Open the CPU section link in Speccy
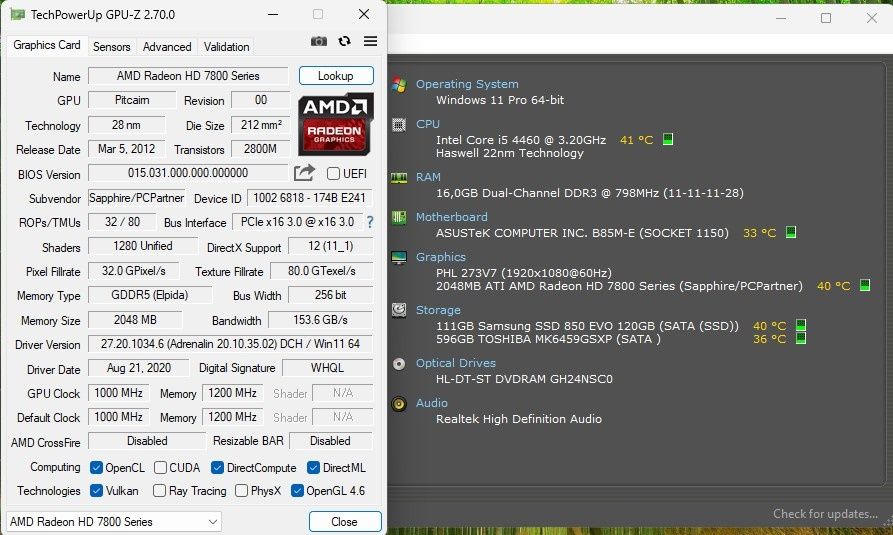The width and height of the screenshot is (893, 535). coord(428,124)
